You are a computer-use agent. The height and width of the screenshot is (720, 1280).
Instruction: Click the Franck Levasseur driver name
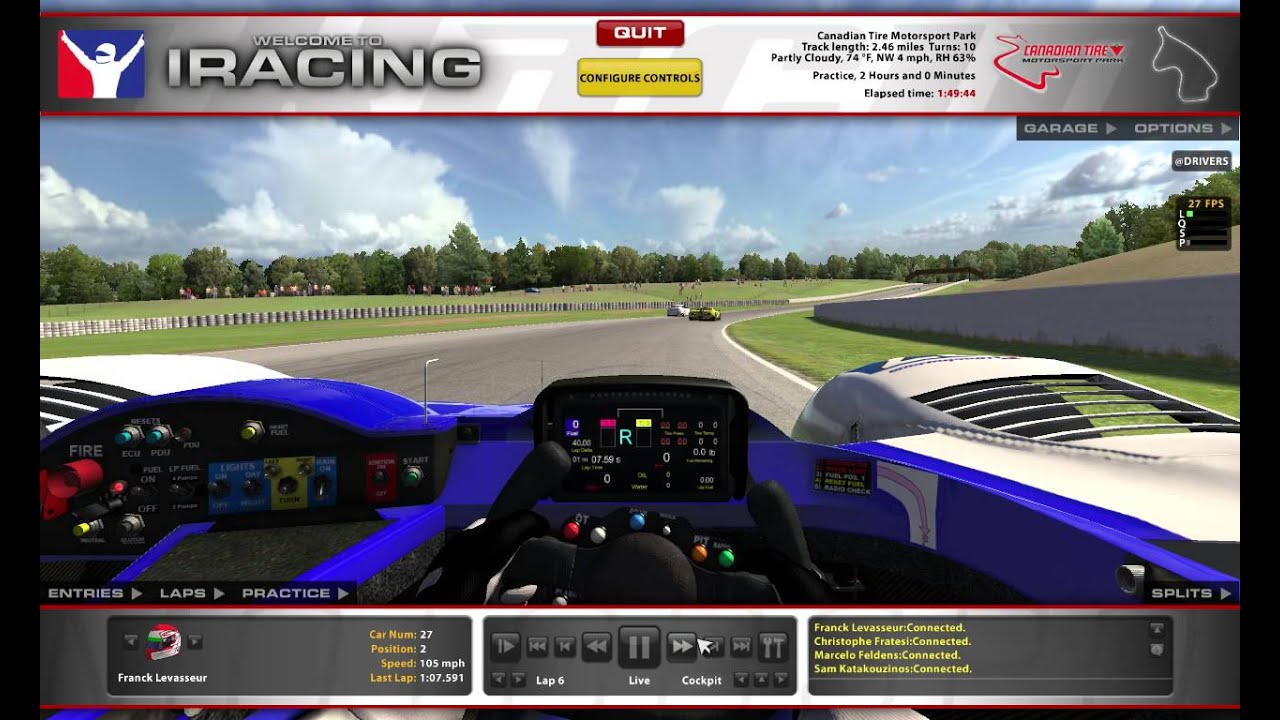162,677
